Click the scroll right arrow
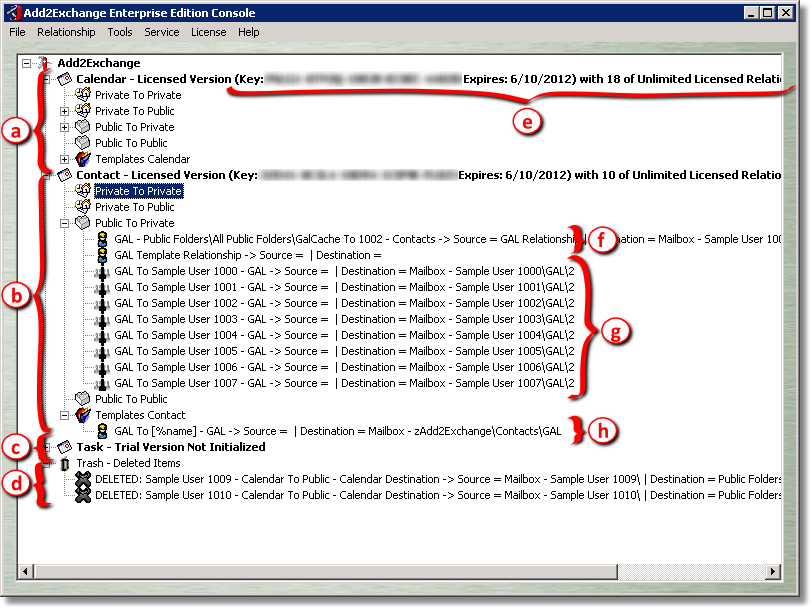 772,572
